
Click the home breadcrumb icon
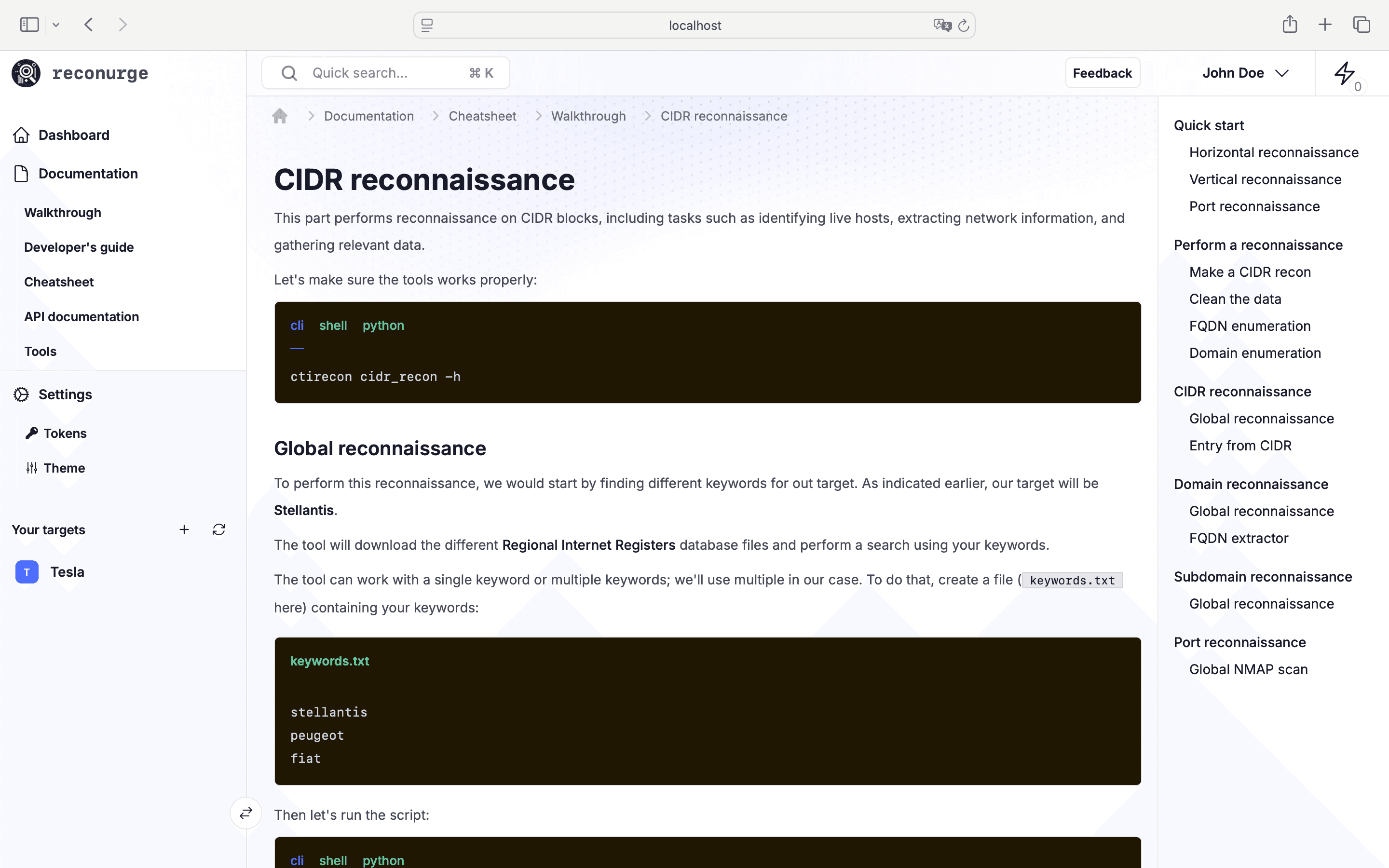(280, 117)
